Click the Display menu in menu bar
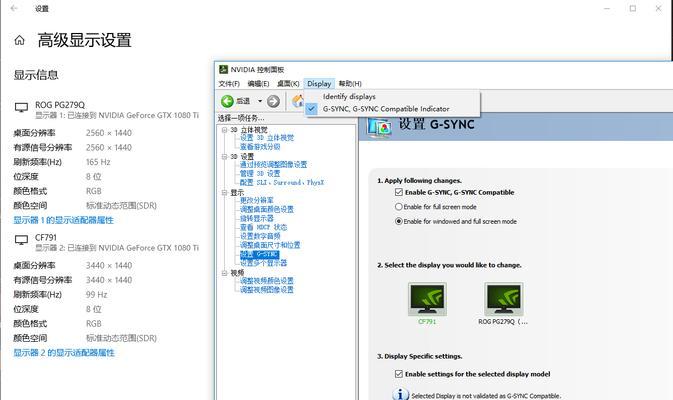673x400 pixels. [319, 84]
